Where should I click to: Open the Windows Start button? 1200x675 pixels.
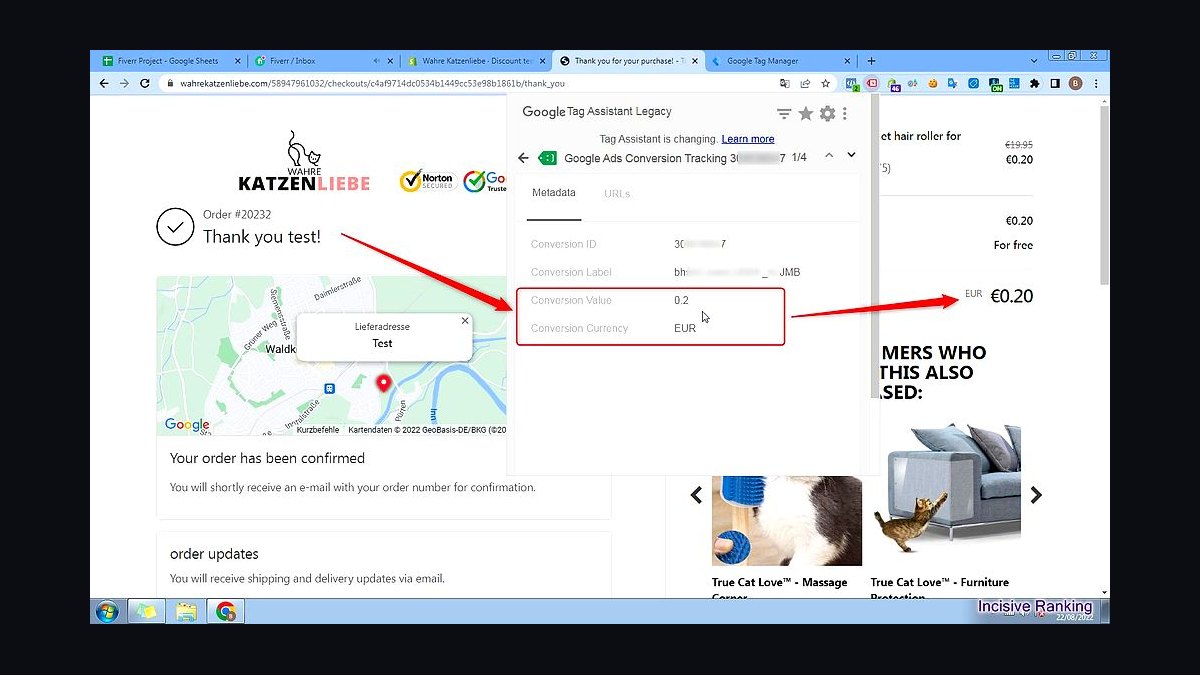pos(106,611)
